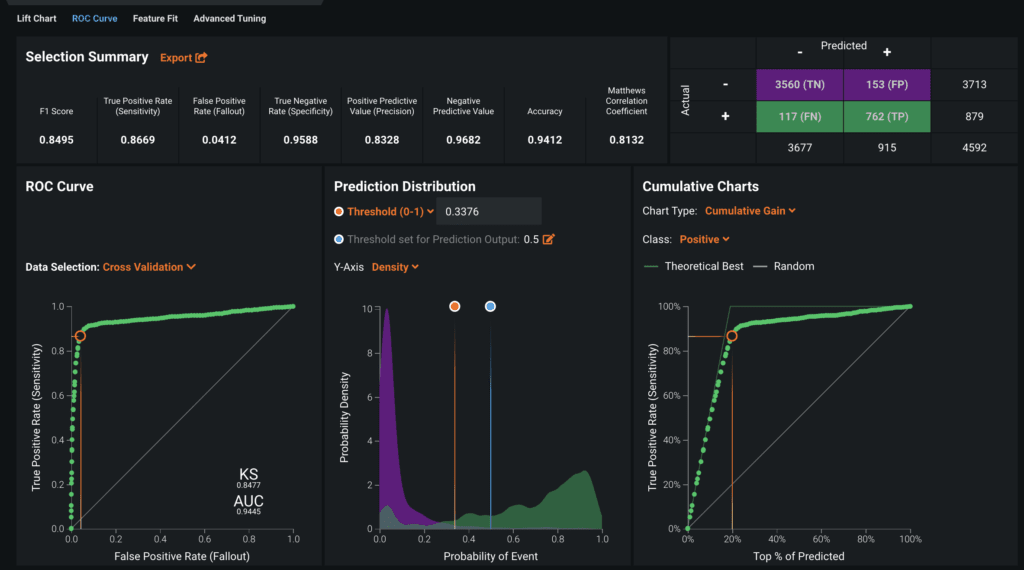Click Negative Predictive Value 0.9682

coord(463,140)
